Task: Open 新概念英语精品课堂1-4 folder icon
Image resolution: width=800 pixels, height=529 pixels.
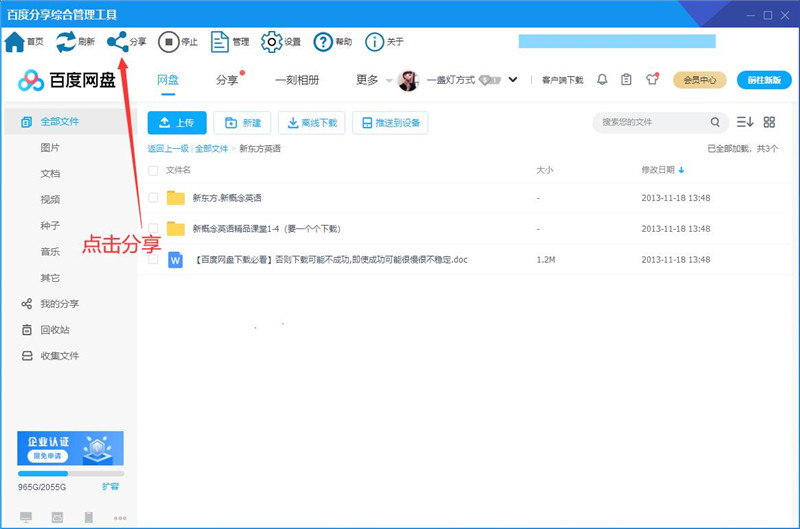Action: (x=176, y=229)
